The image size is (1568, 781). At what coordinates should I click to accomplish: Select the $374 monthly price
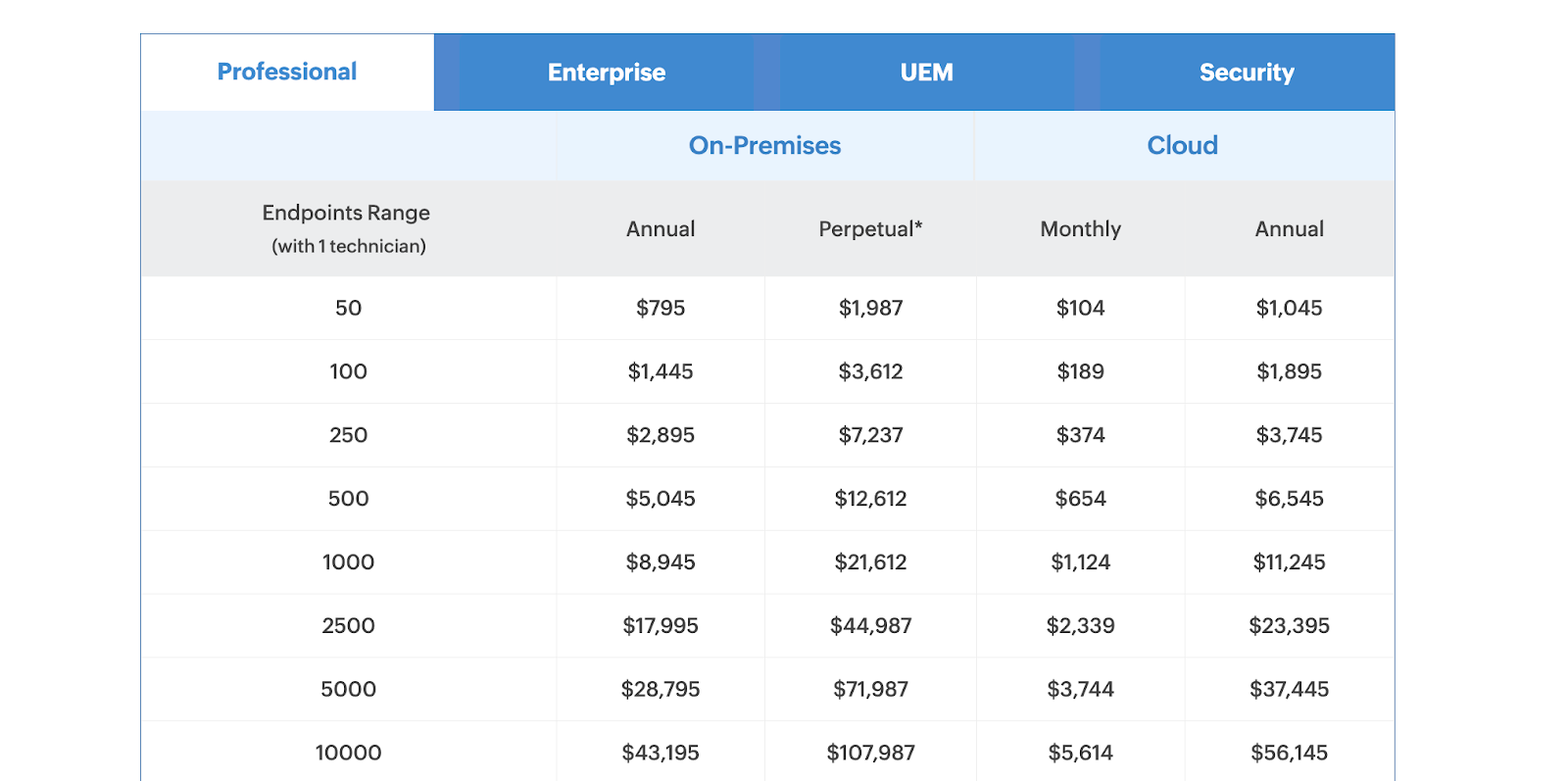click(1080, 435)
